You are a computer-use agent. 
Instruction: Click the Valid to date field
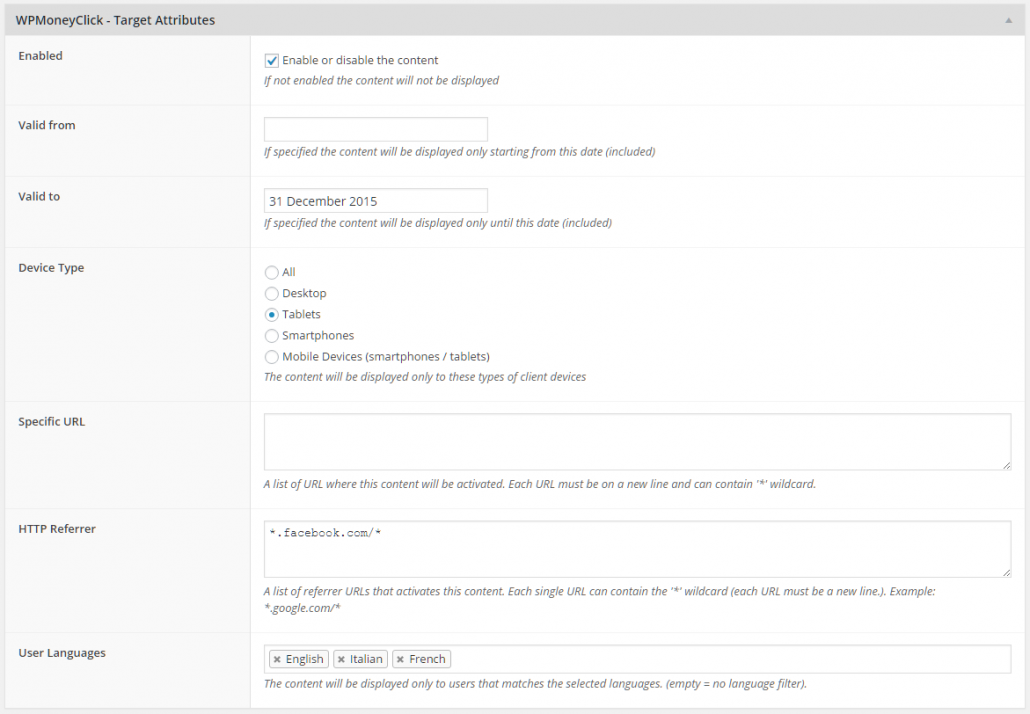(x=376, y=201)
